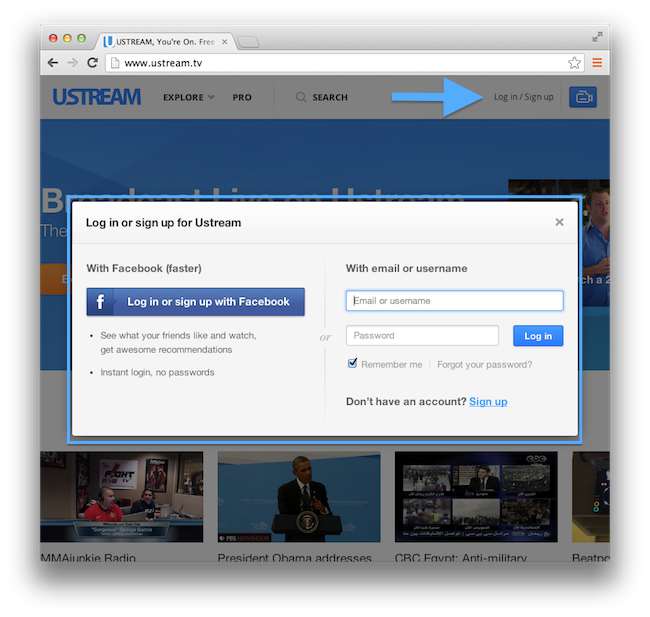
Task: Open the PRO menu item
Action: tap(242, 97)
